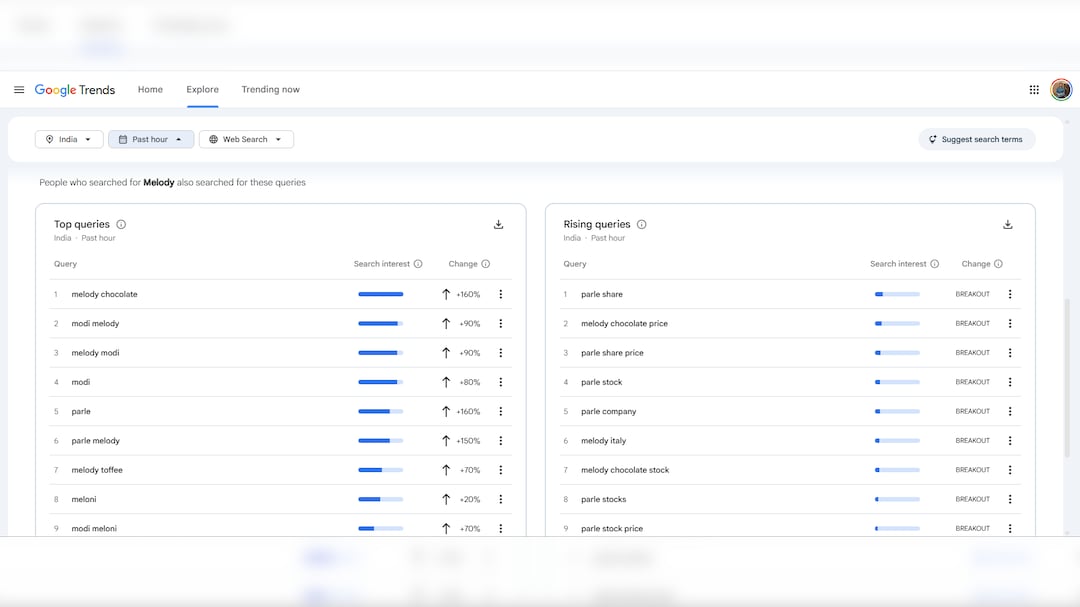The width and height of the screenshot is (1080, 607).
Task: Show info about Rising queries
Action: tap(641, 225)
